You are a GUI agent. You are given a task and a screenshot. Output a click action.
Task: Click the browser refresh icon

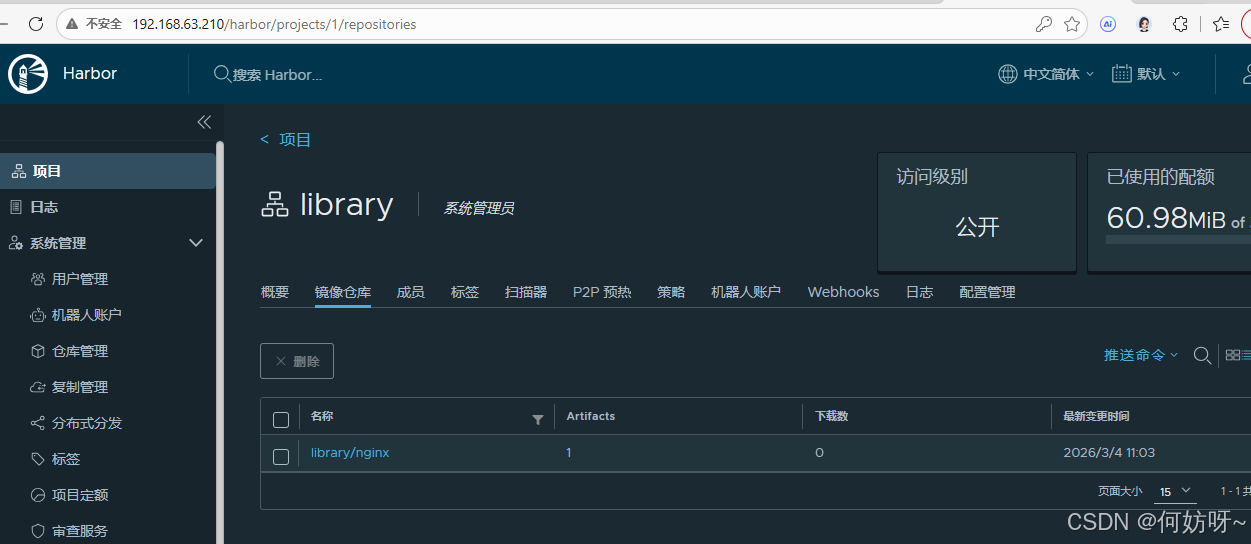click(36, 24)
